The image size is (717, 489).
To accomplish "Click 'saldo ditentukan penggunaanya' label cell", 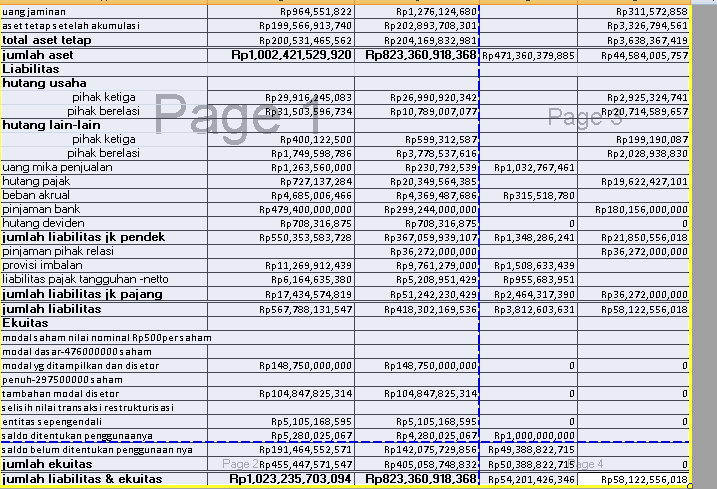I will [x=104, y=436].
